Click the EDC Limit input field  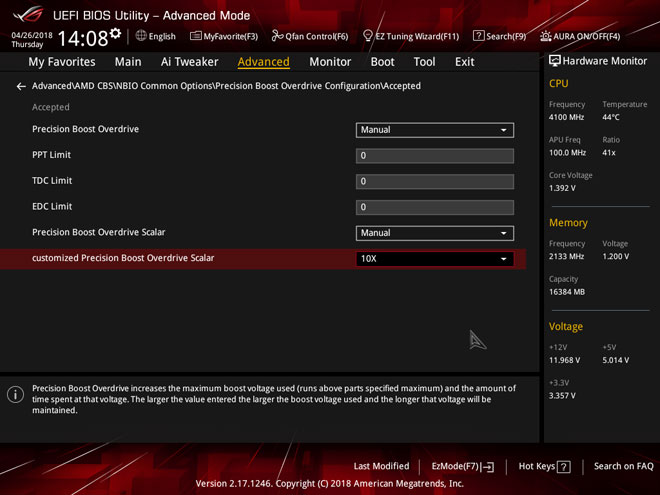434,207
